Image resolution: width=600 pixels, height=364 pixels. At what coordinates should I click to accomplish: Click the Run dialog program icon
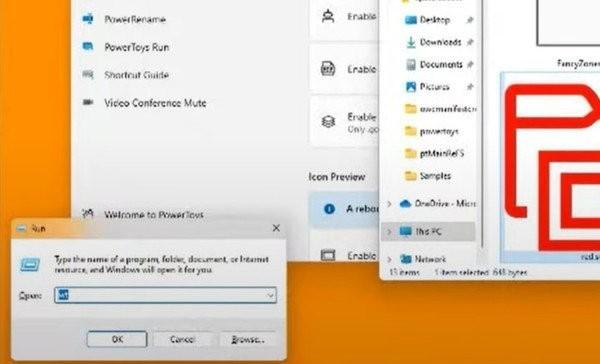(x=30, y=264)
